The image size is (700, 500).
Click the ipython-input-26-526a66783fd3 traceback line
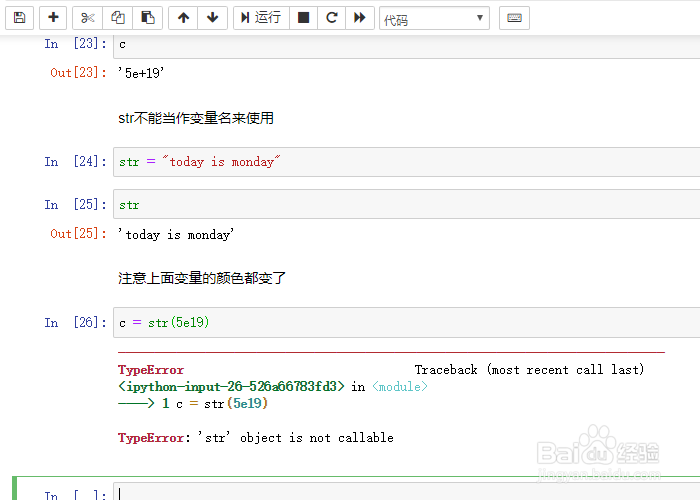[x=231, y=387]
